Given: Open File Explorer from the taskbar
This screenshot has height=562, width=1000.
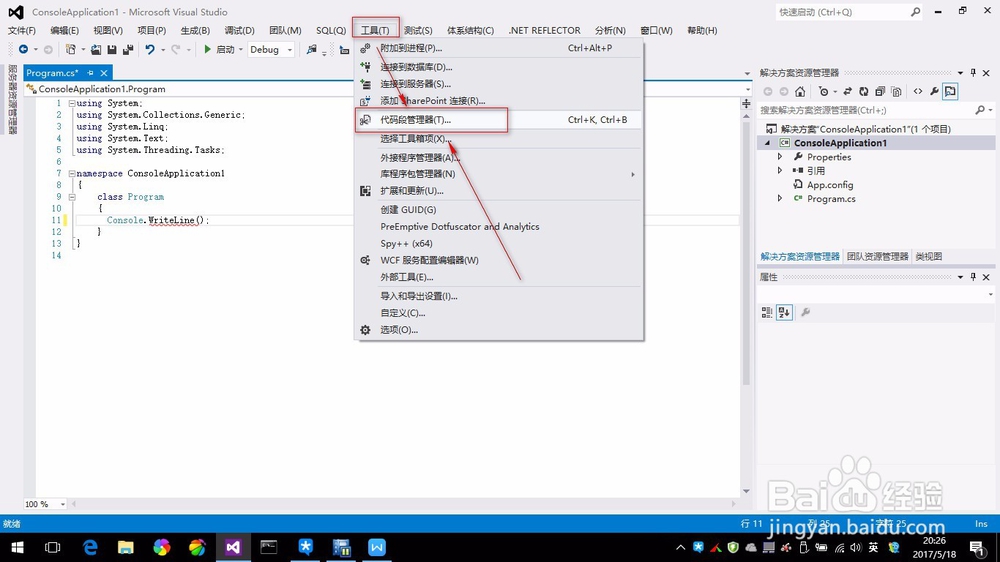Looking at the screenshot, I should click(126, 547).
